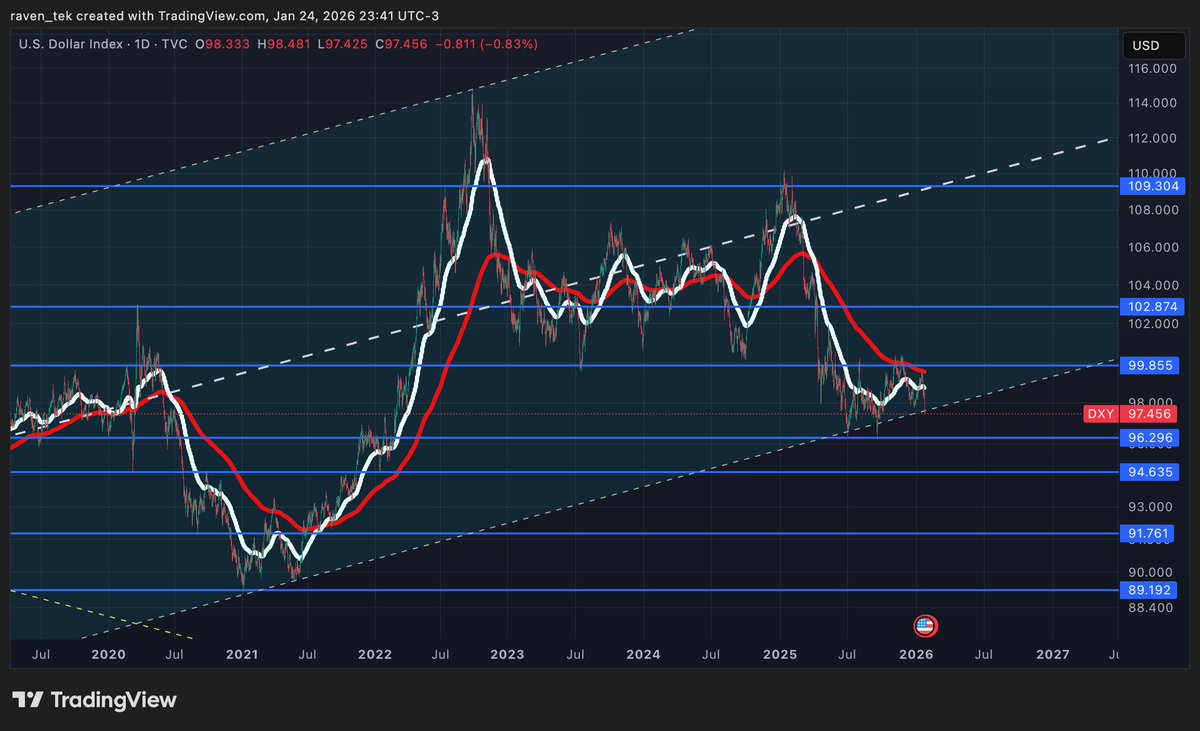
Task: Click the 2021 label on the time axis
Action: 242,655
